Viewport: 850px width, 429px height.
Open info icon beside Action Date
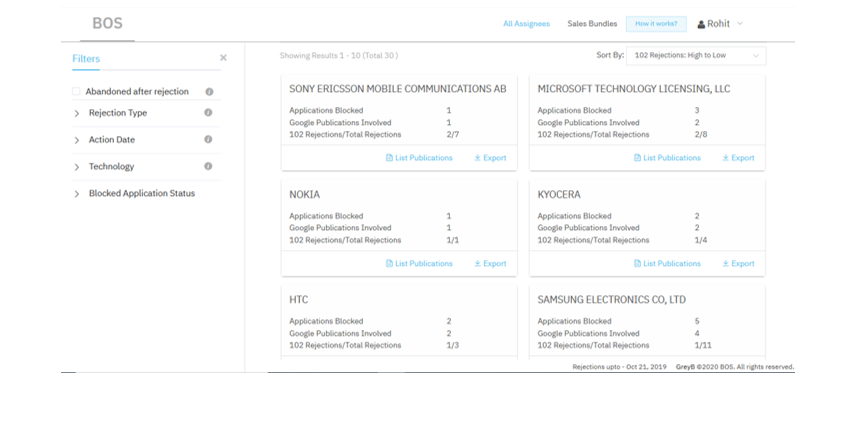[208, 139]
